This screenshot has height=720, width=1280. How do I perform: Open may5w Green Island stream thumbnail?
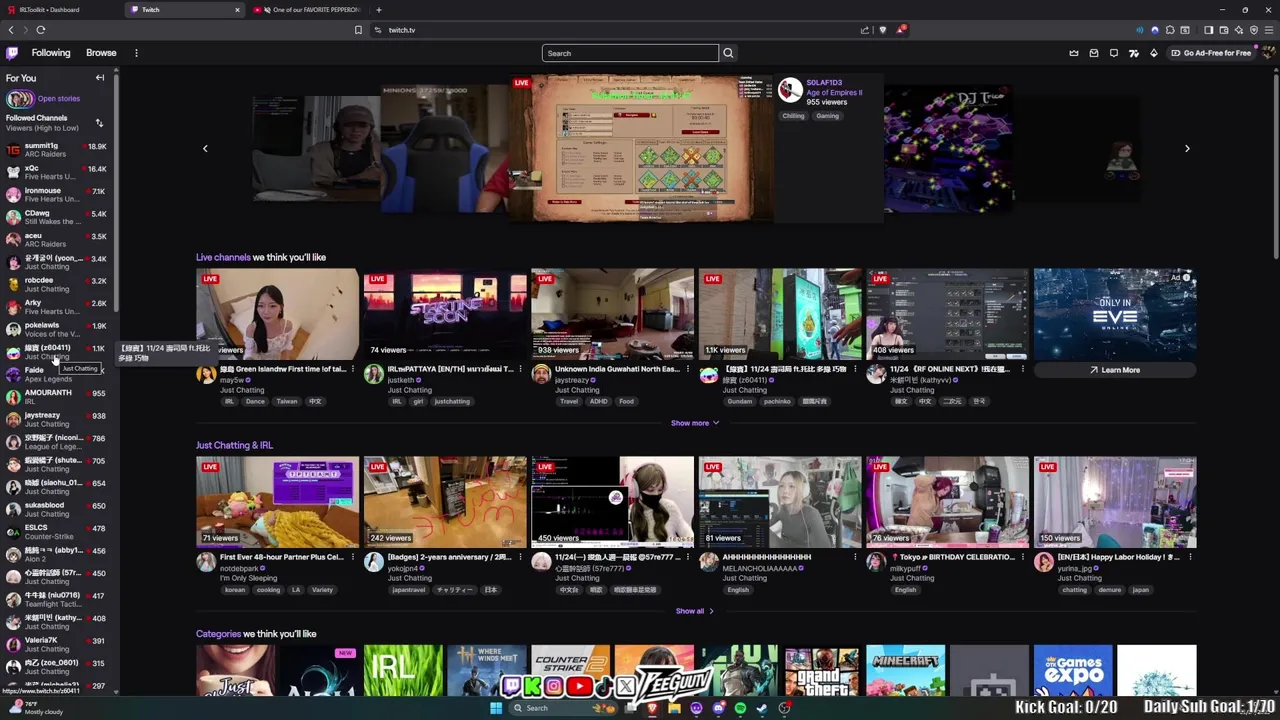tap(277, 314)
